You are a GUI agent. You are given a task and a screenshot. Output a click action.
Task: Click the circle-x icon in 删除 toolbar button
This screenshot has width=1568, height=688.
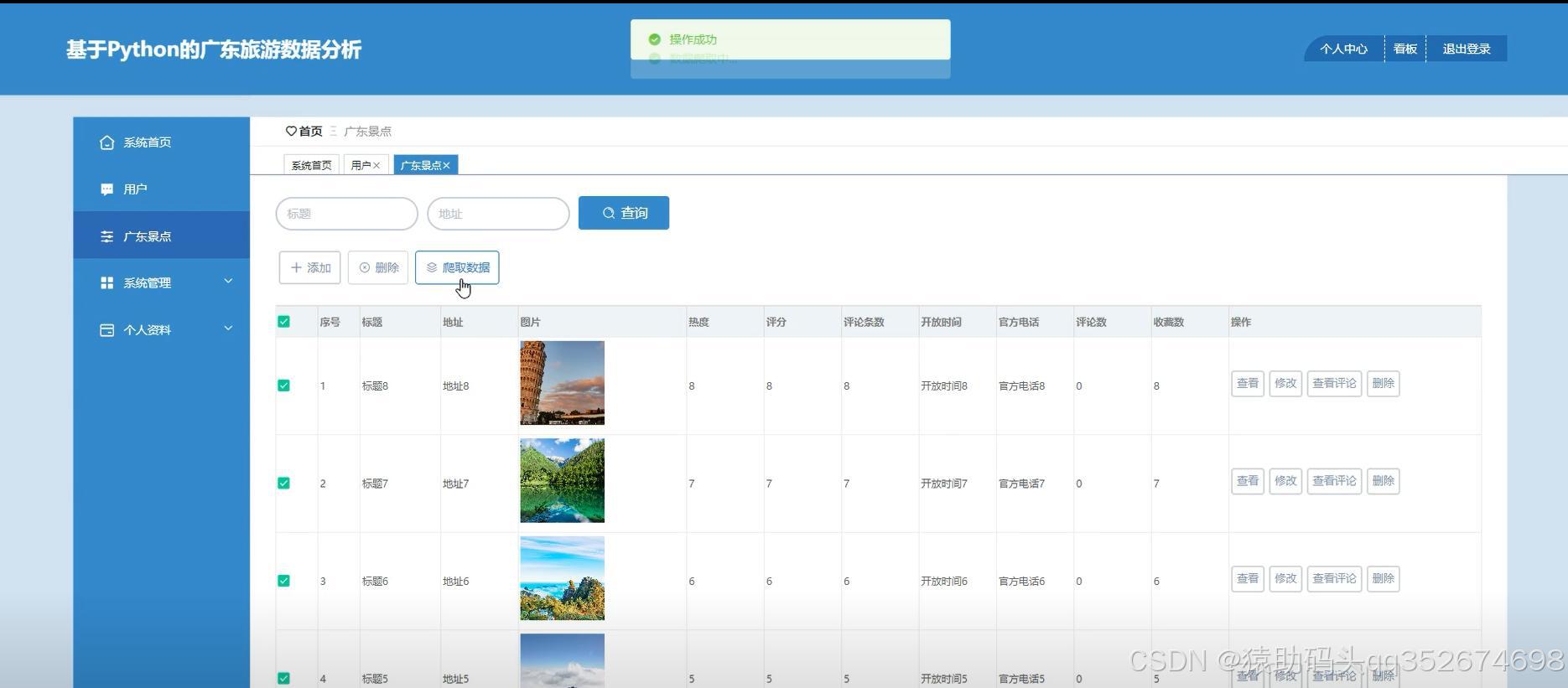(x=365, y=267)
